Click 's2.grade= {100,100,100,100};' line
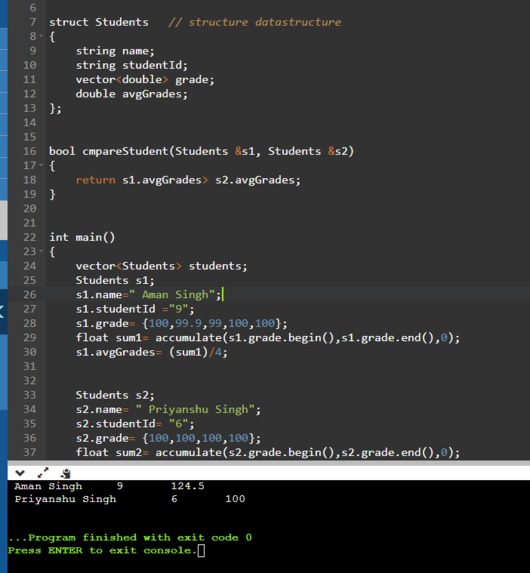Viewport: 530px width, 573px height. point(168,438)
